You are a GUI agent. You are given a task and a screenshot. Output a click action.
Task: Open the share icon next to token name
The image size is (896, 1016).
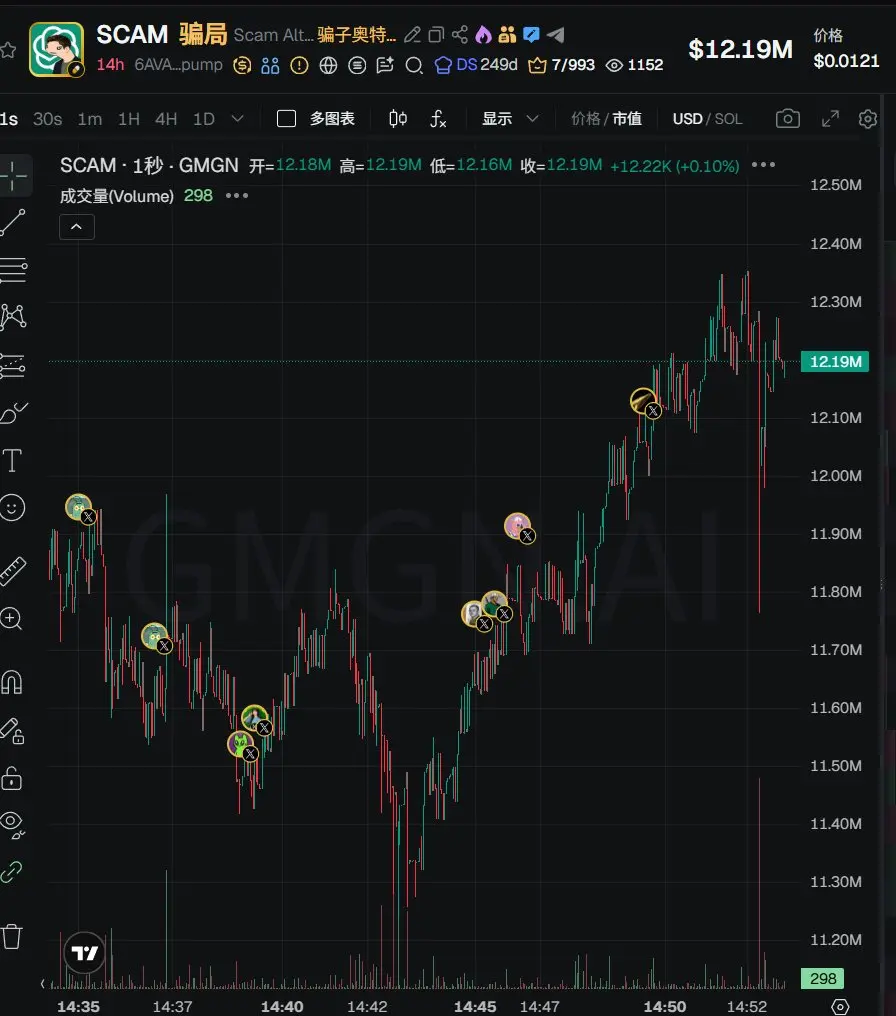pyautogui.click(x=459, y=34)
